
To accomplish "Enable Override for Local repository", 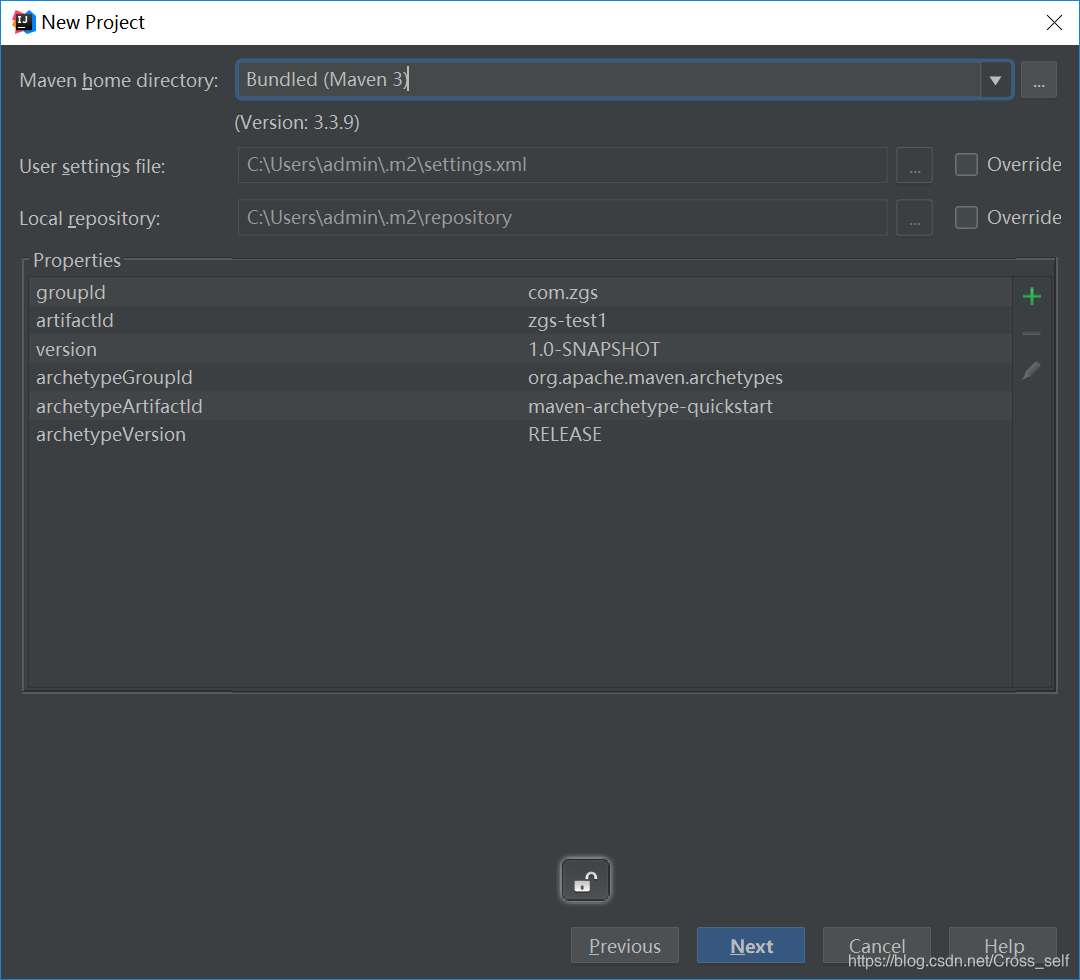I will 966,218.
